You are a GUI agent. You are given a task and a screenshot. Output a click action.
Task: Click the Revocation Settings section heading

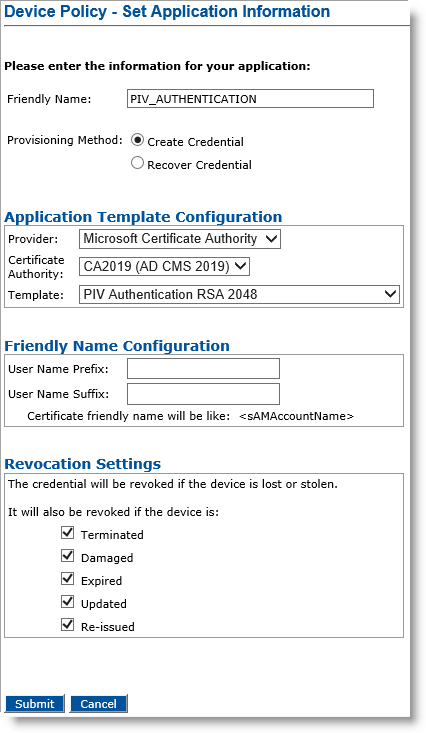(x=83, y=464)
